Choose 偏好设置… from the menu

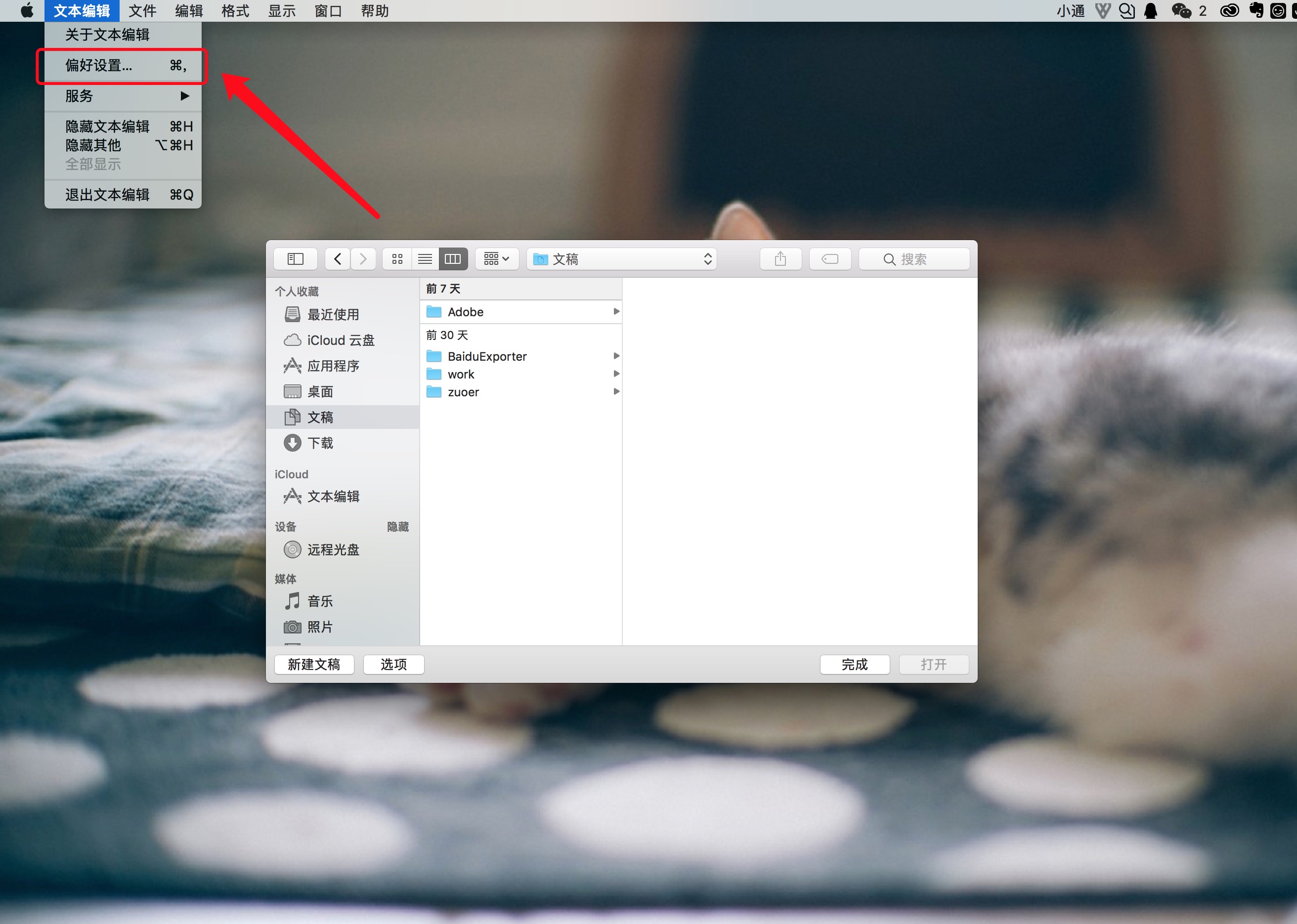(123, 65)
